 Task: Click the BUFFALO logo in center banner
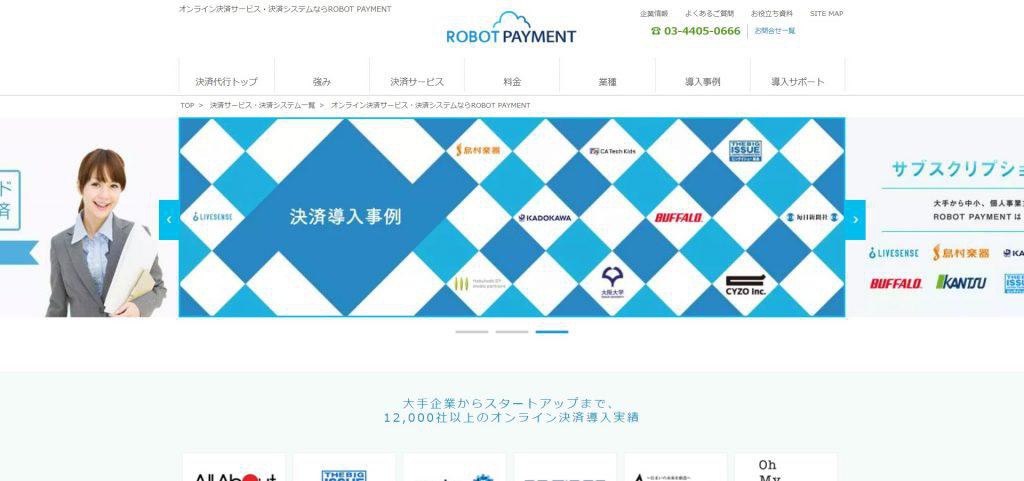[679, 217]
